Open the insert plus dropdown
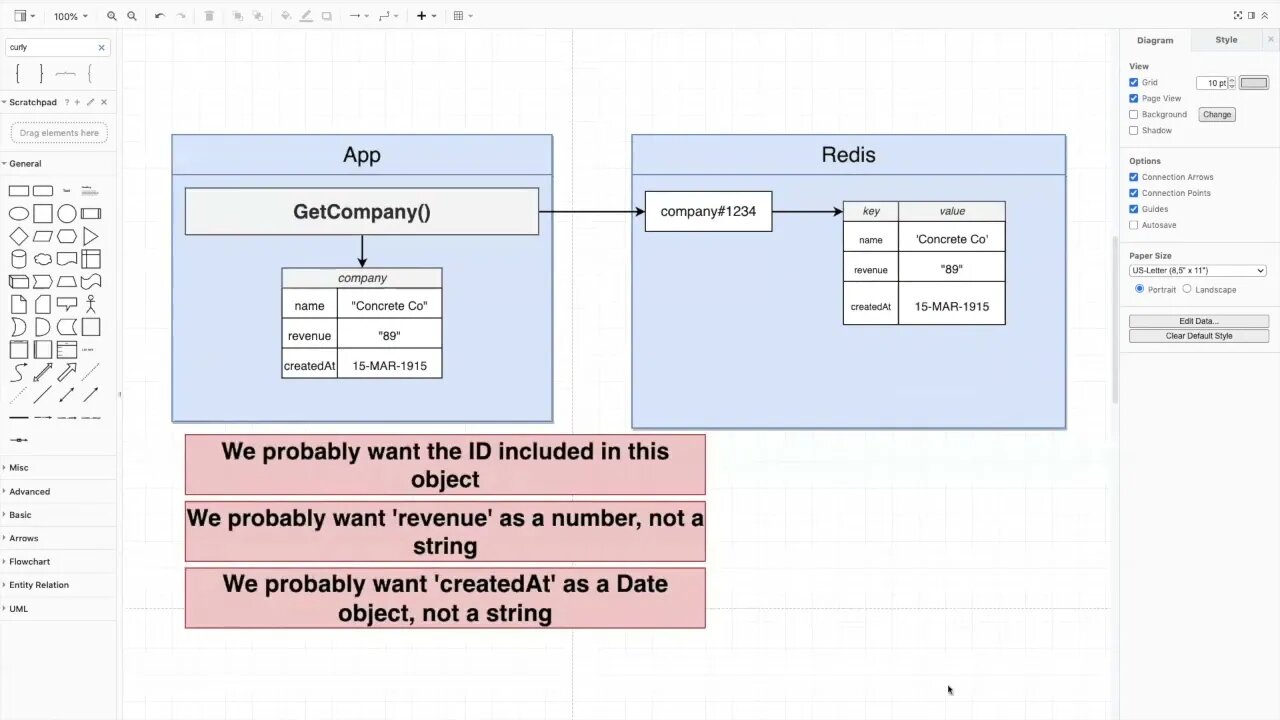The image size is (1280, 720). tap(425, 16)
